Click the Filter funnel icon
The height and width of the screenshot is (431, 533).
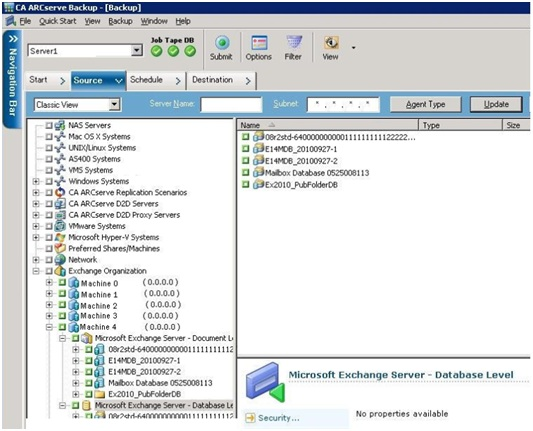click(293, 43)
